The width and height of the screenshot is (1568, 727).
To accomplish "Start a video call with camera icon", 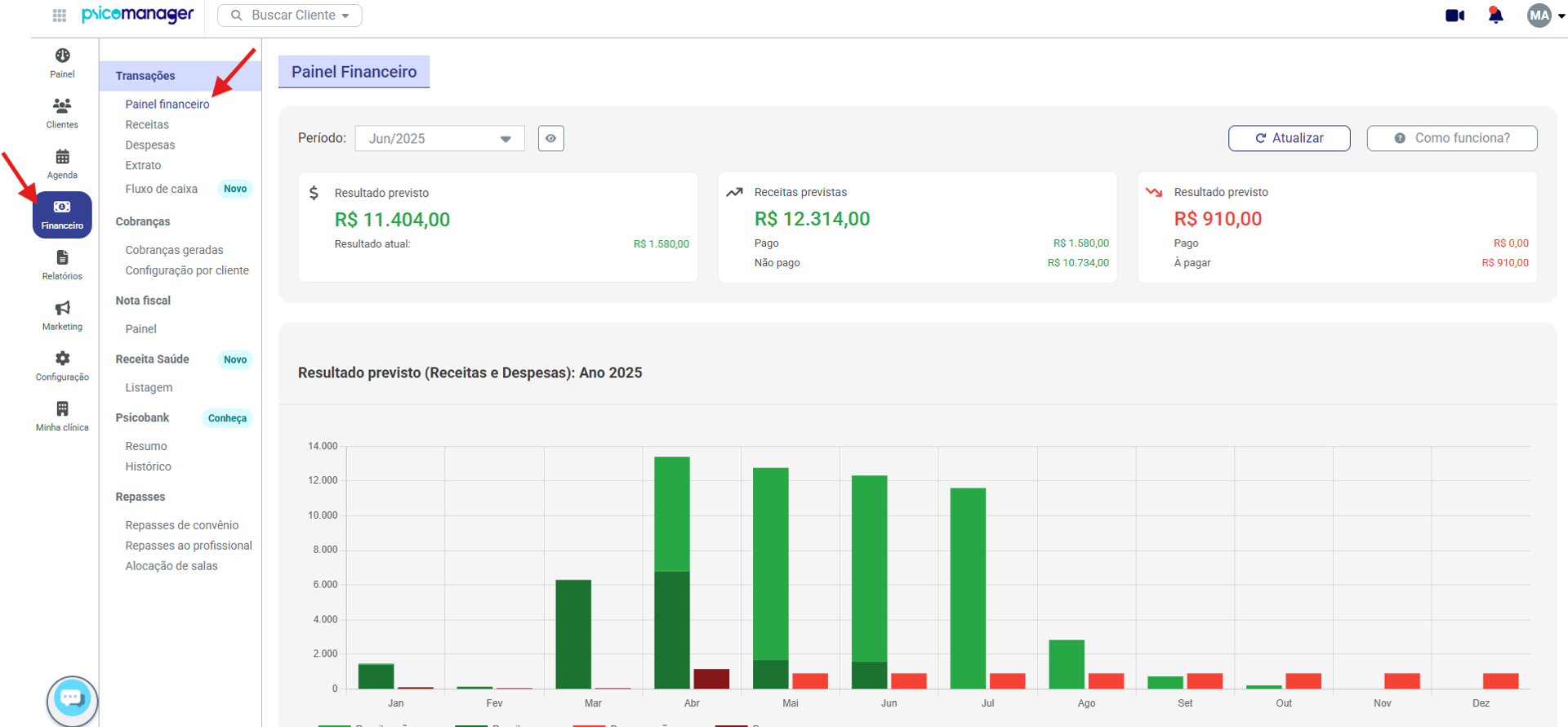I will tap(1454, 16).
